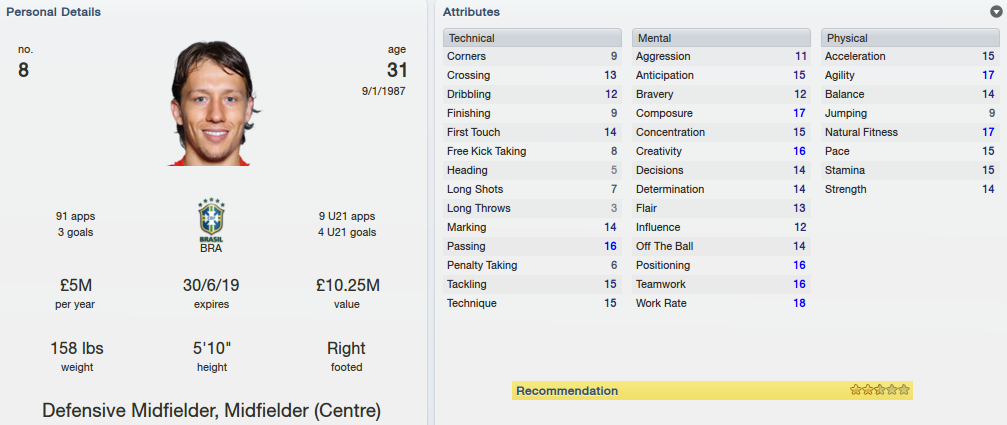Viewport: 1007px width, 425px height.
Task: Select the Work Rate attribute row
Action: 721,304
